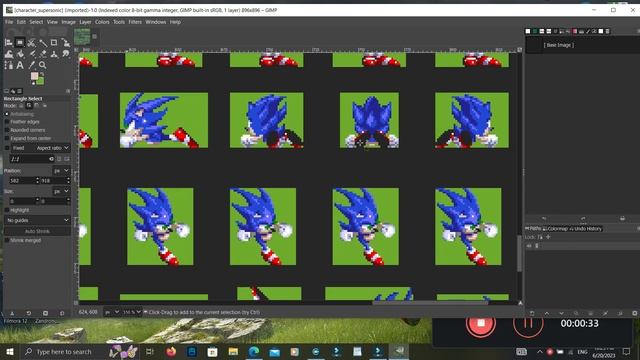Select the Paths tool
640x360 pixels.
click(9, 65)
